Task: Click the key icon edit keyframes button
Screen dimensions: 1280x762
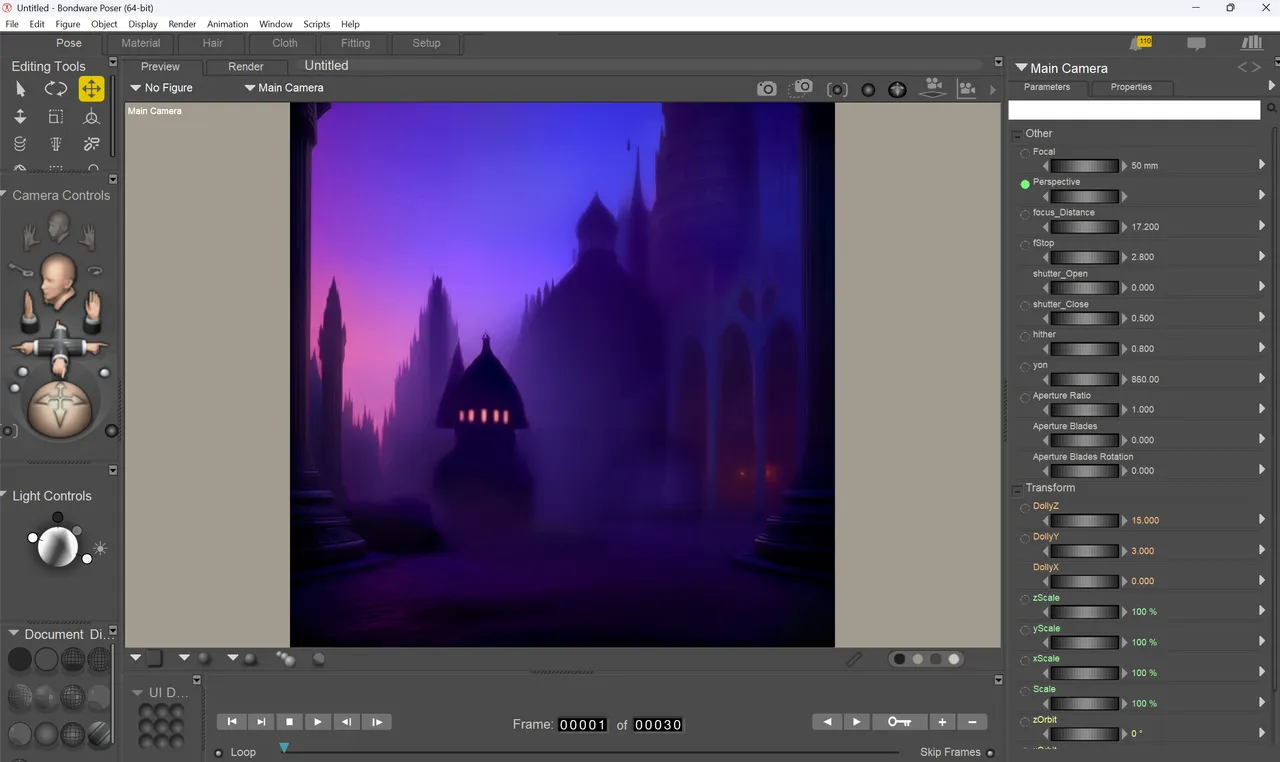Action: pos(899,722)
